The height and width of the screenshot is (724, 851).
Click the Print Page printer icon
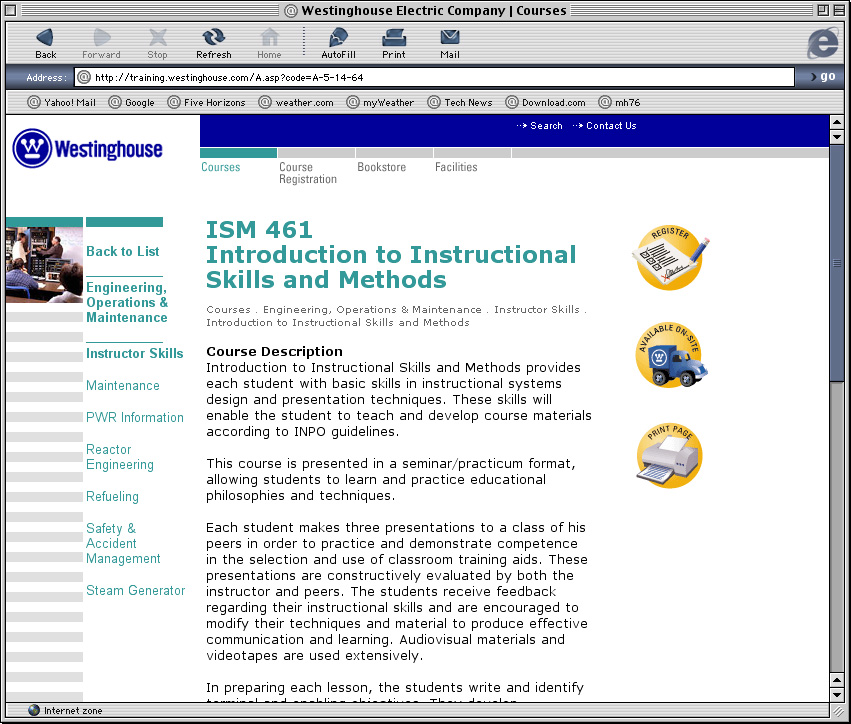tap(669, 456)
